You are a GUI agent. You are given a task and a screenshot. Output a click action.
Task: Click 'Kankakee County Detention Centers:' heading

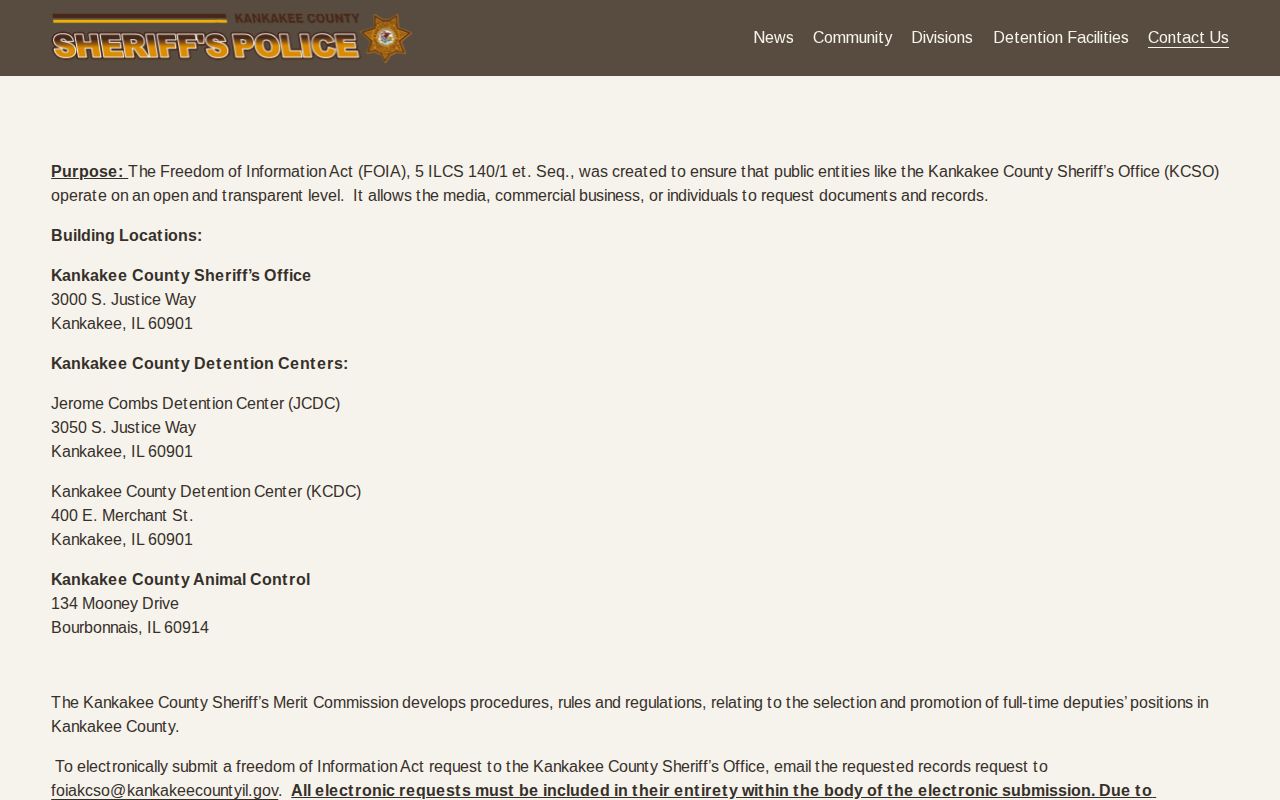click(200, 363)
